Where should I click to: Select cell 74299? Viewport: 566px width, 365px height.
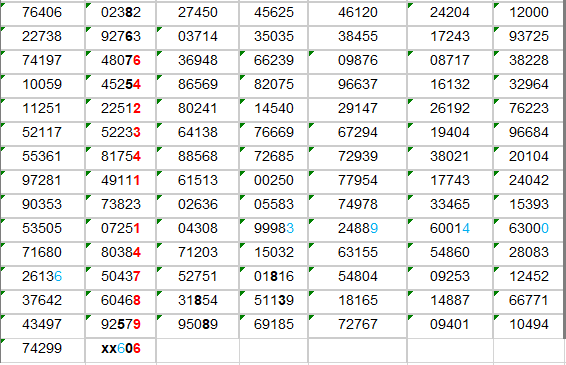43,349
